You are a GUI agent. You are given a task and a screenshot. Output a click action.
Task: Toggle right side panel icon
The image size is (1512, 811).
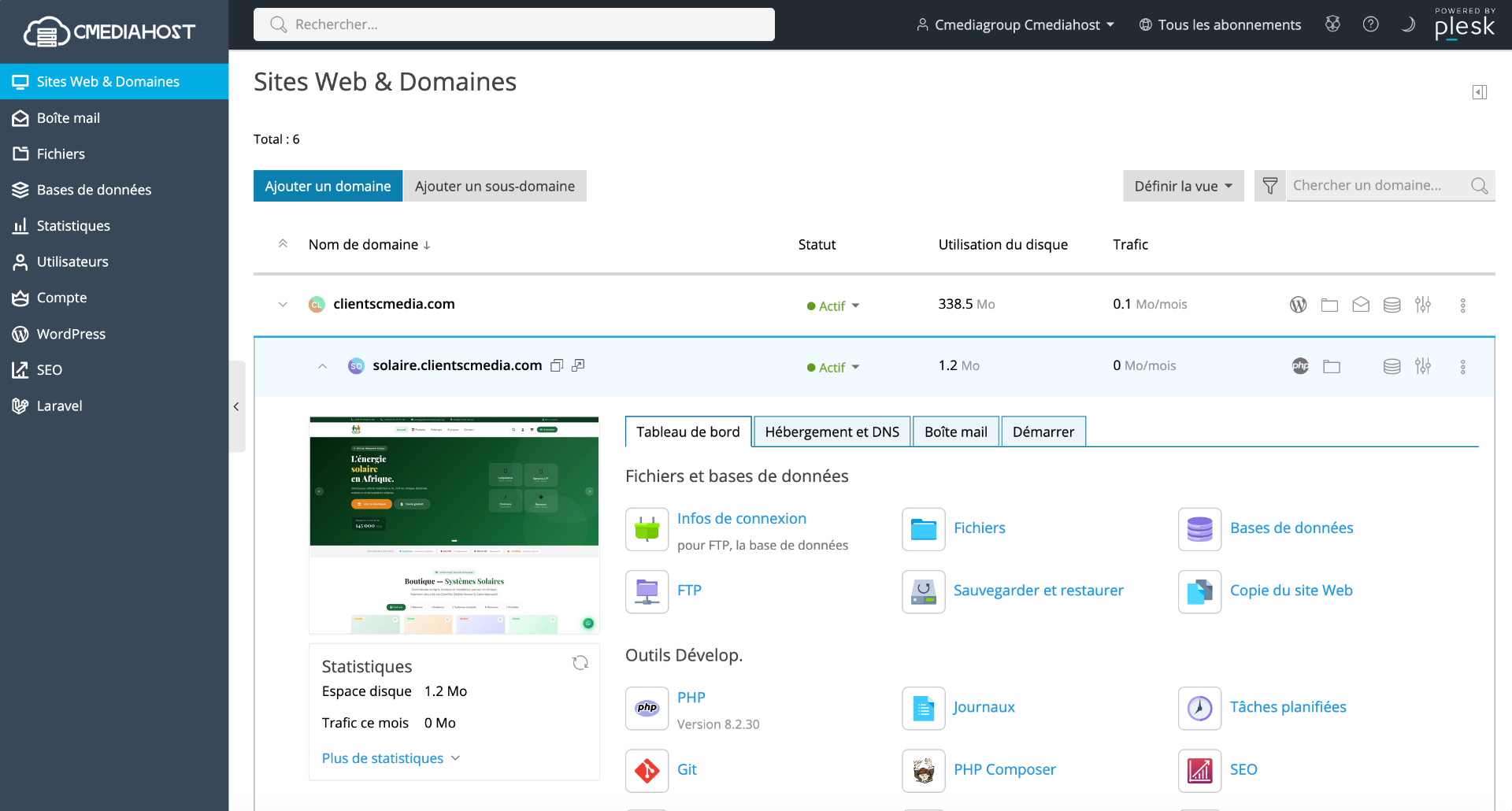pyautogui.click(x=1480, y=92)
